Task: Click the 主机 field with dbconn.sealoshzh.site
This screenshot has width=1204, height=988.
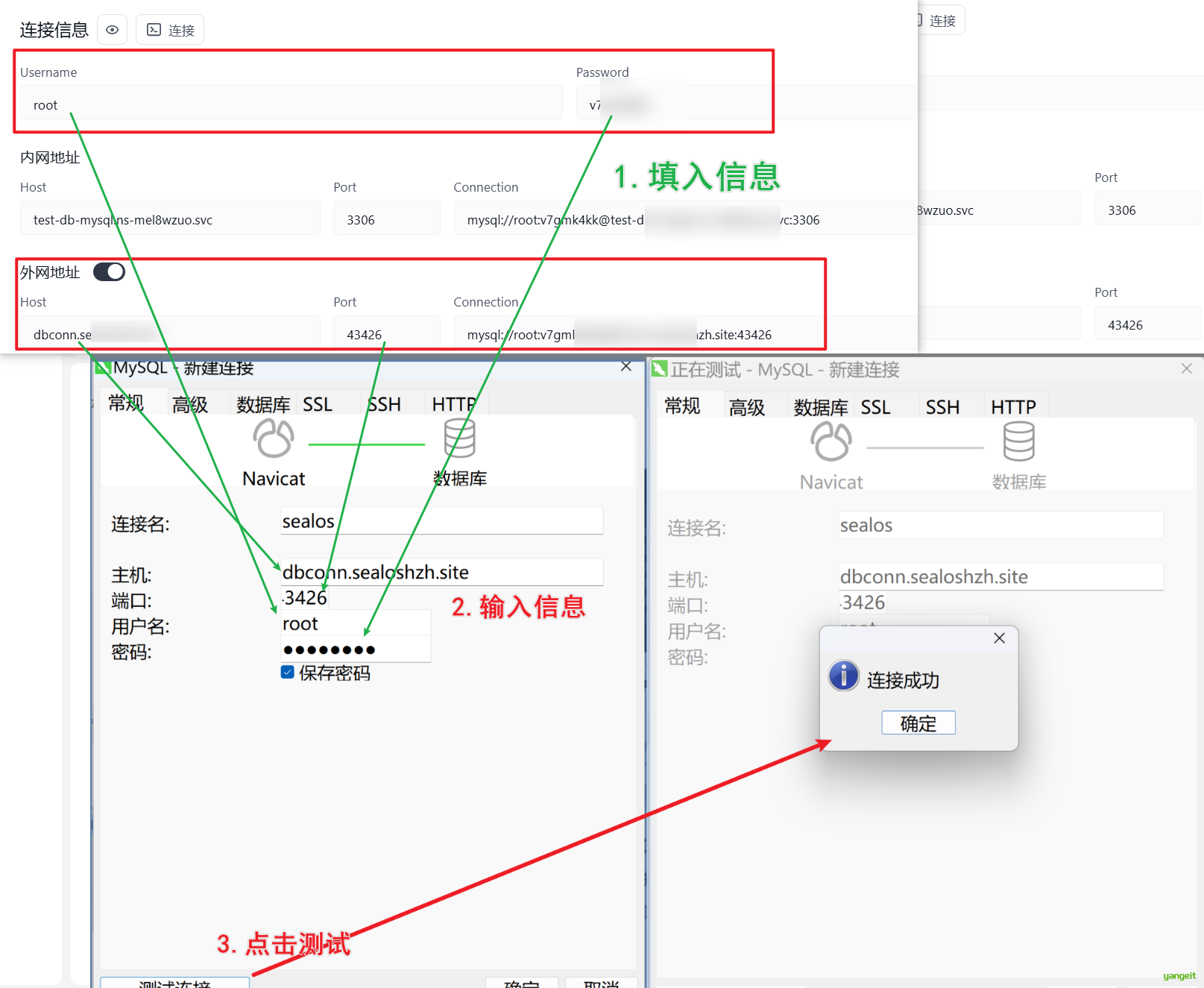Action: (x=441, y=572)
